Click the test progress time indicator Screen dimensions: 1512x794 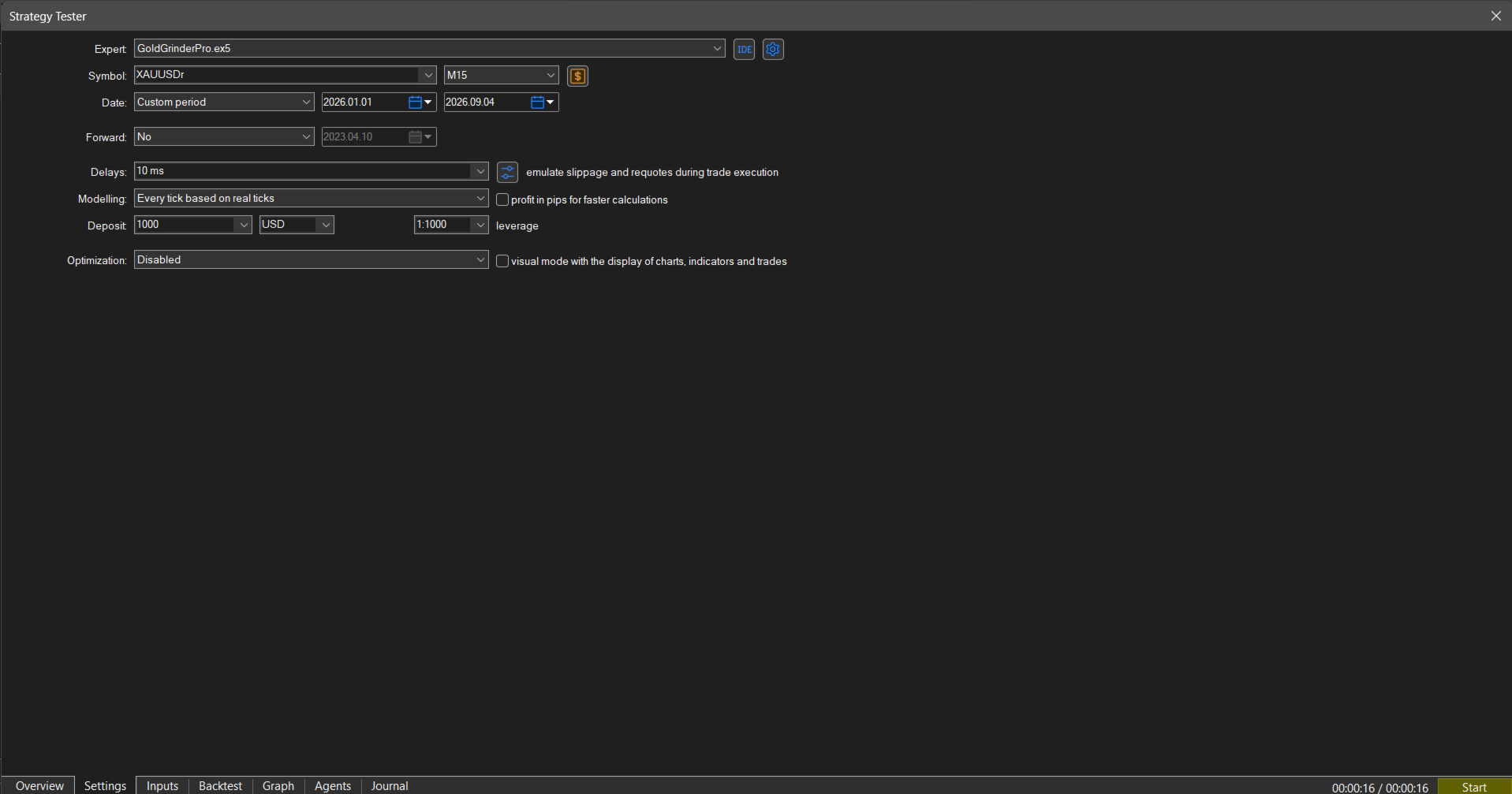pyautogui.click(x=1380, y=787)
